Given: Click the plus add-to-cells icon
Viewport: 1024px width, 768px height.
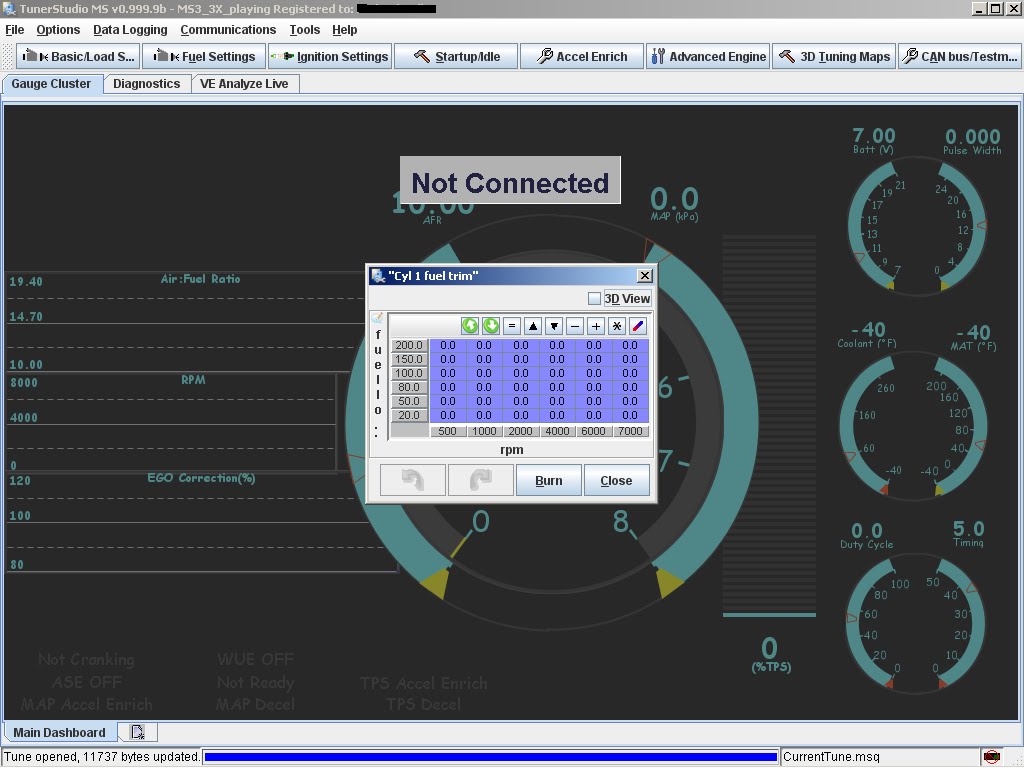Looking at the screenshot, I should pyautogui.click(x=596, y=326).
